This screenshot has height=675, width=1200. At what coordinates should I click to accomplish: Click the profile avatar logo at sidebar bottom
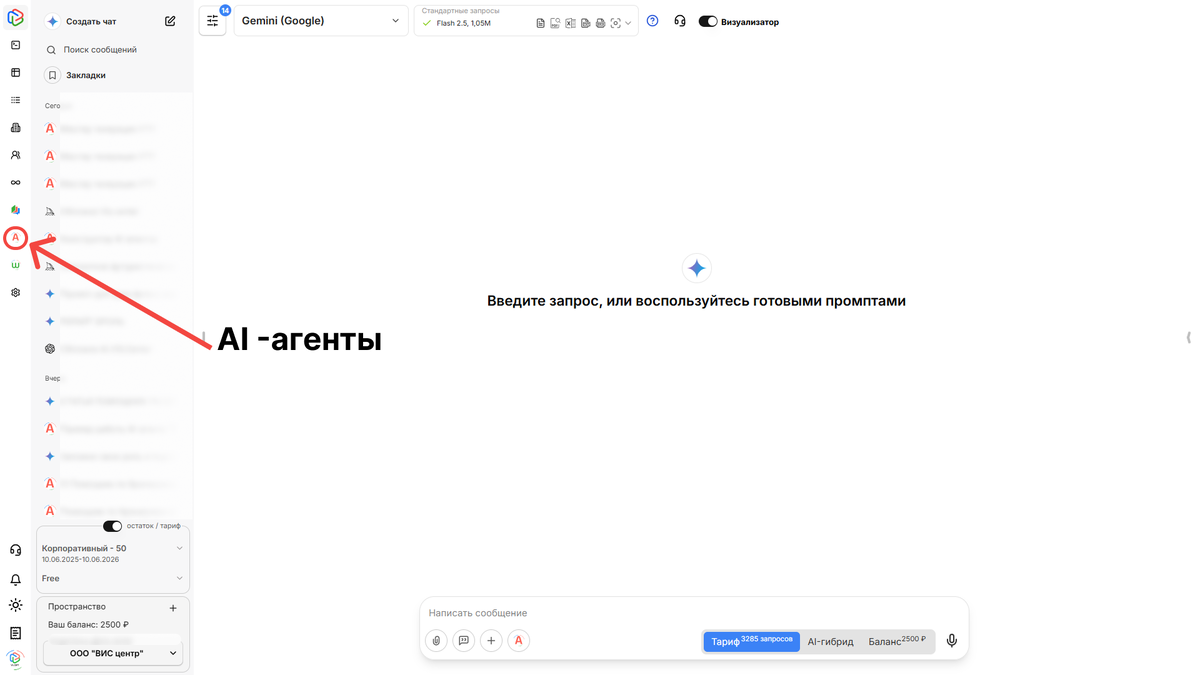15,658
